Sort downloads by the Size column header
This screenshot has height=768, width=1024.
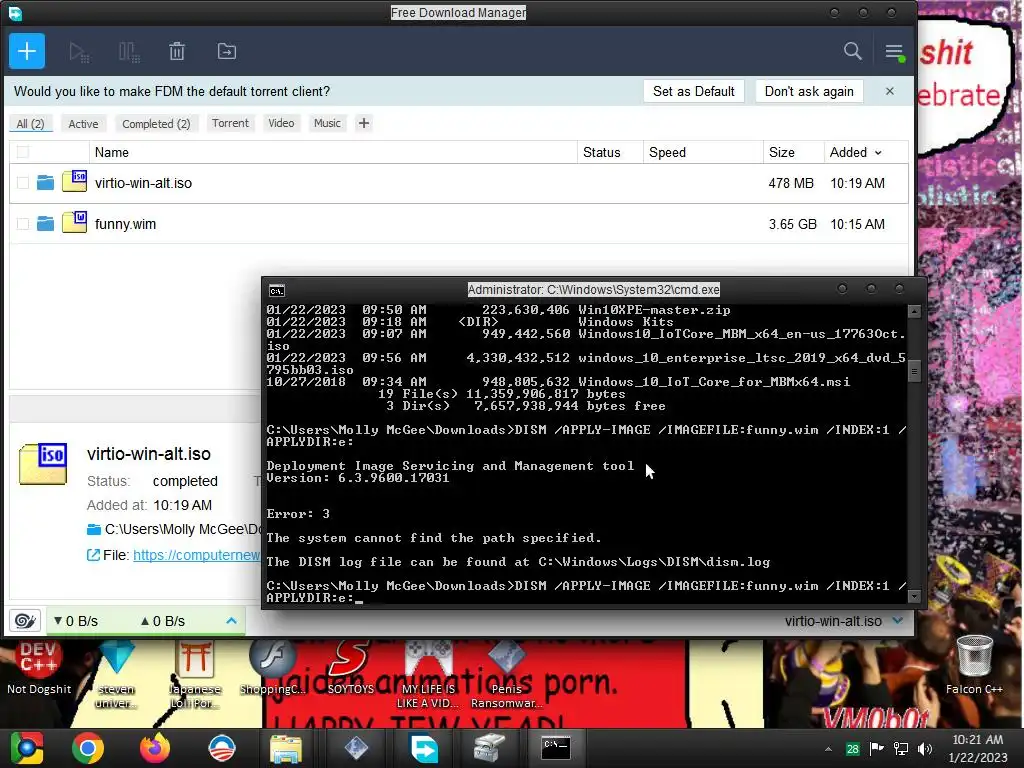(x=793, y=152)
